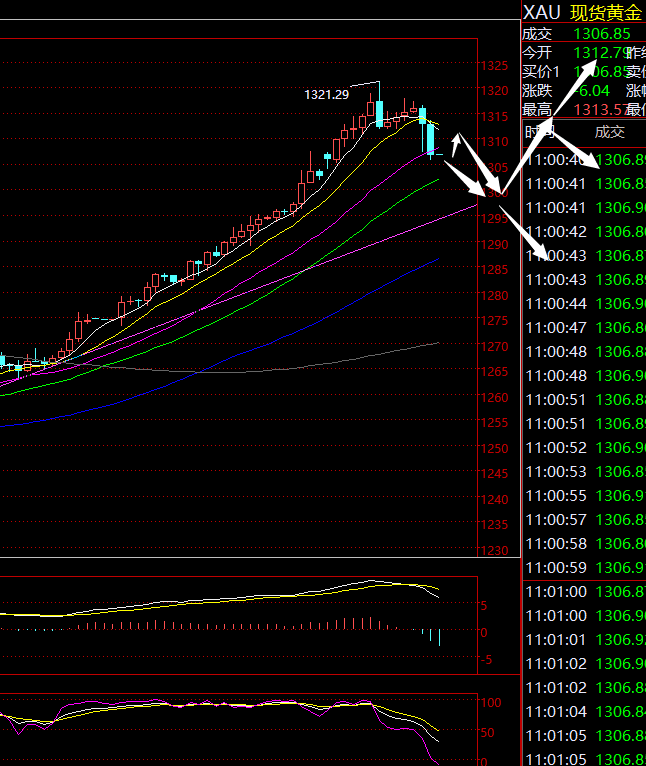The height and width of the screenshot is (766, 646).
Task: Click the 1310 price axis label
Action: [x=494, y=142]
